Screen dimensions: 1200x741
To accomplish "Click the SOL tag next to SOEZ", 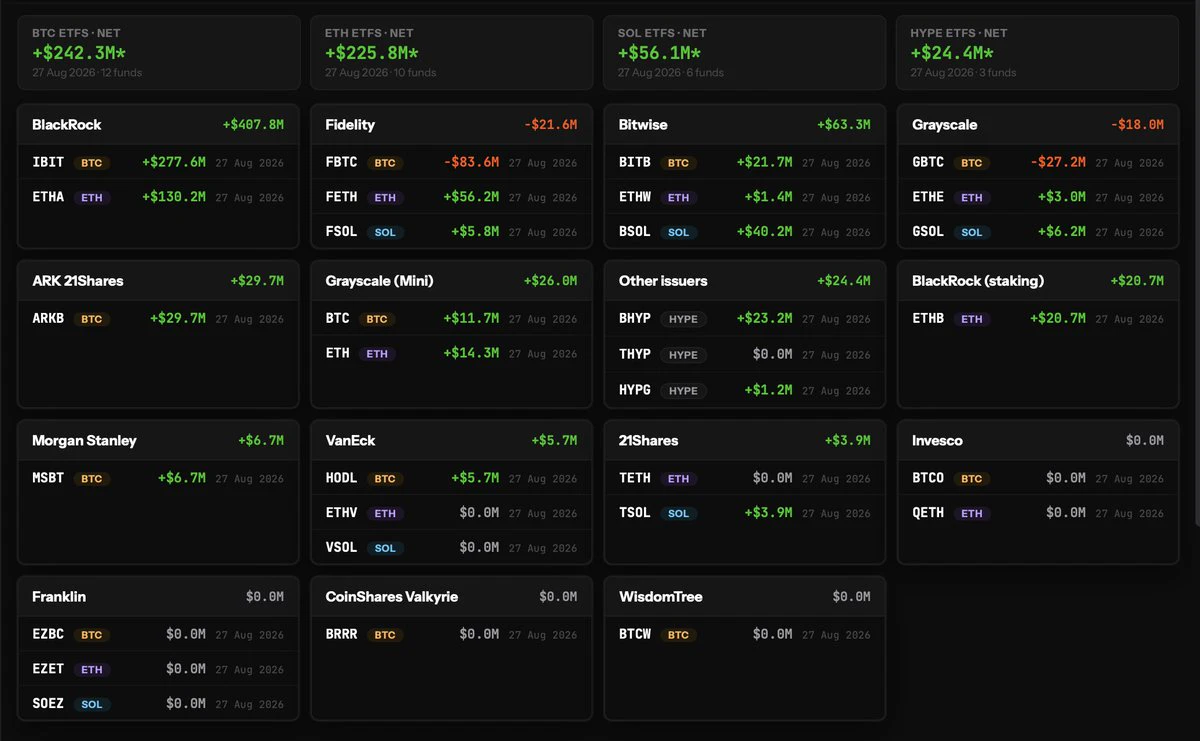I will [92, 704].
